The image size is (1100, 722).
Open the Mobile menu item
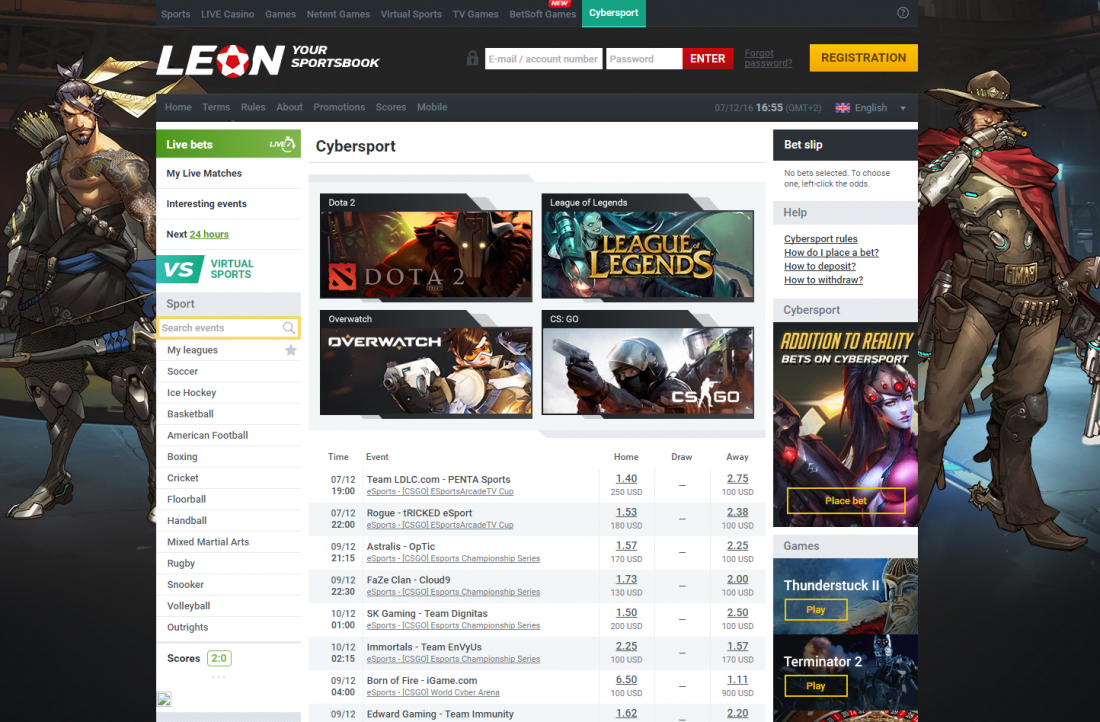(432, 107)
